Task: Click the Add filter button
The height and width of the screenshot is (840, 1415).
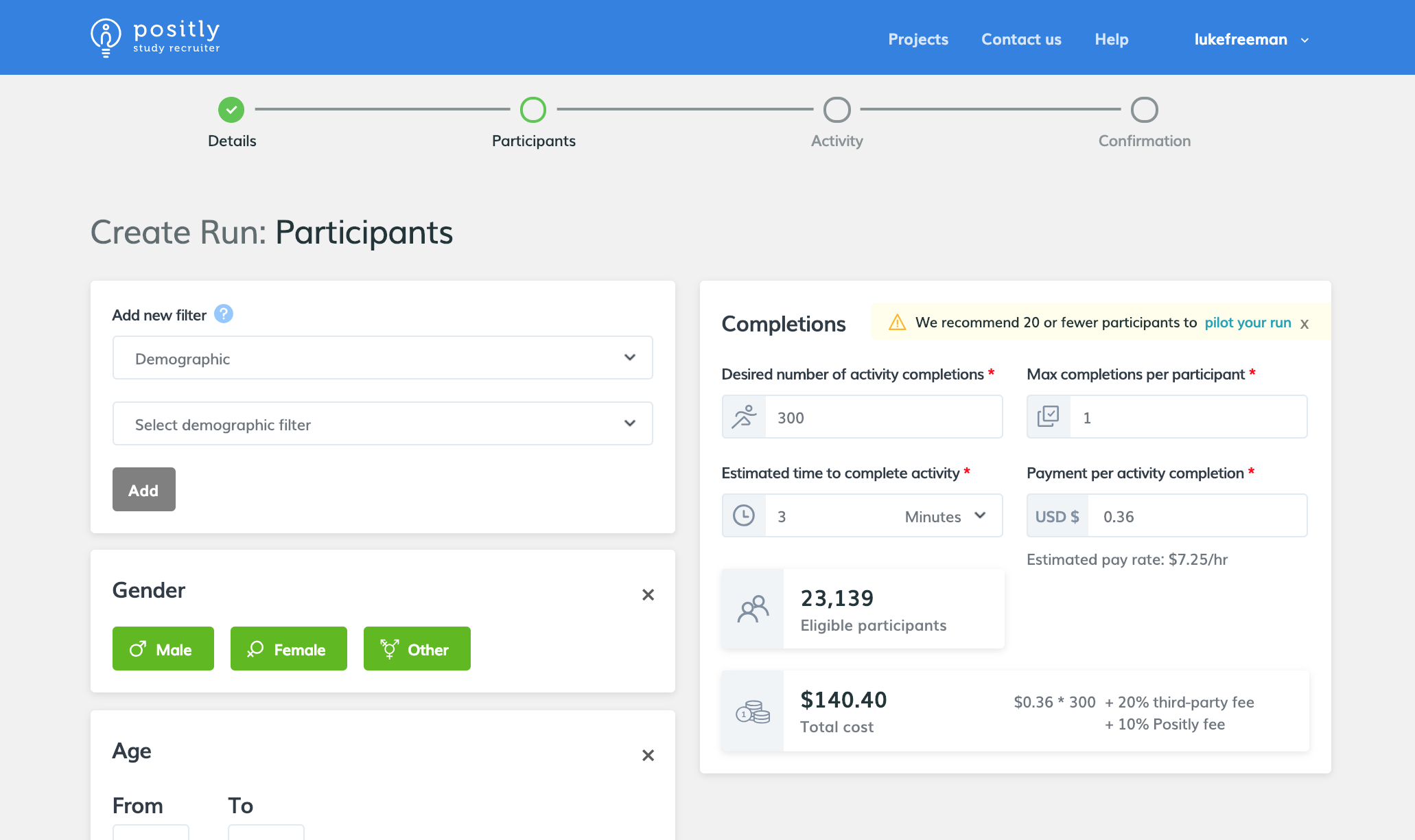Action: pos(144,489)
